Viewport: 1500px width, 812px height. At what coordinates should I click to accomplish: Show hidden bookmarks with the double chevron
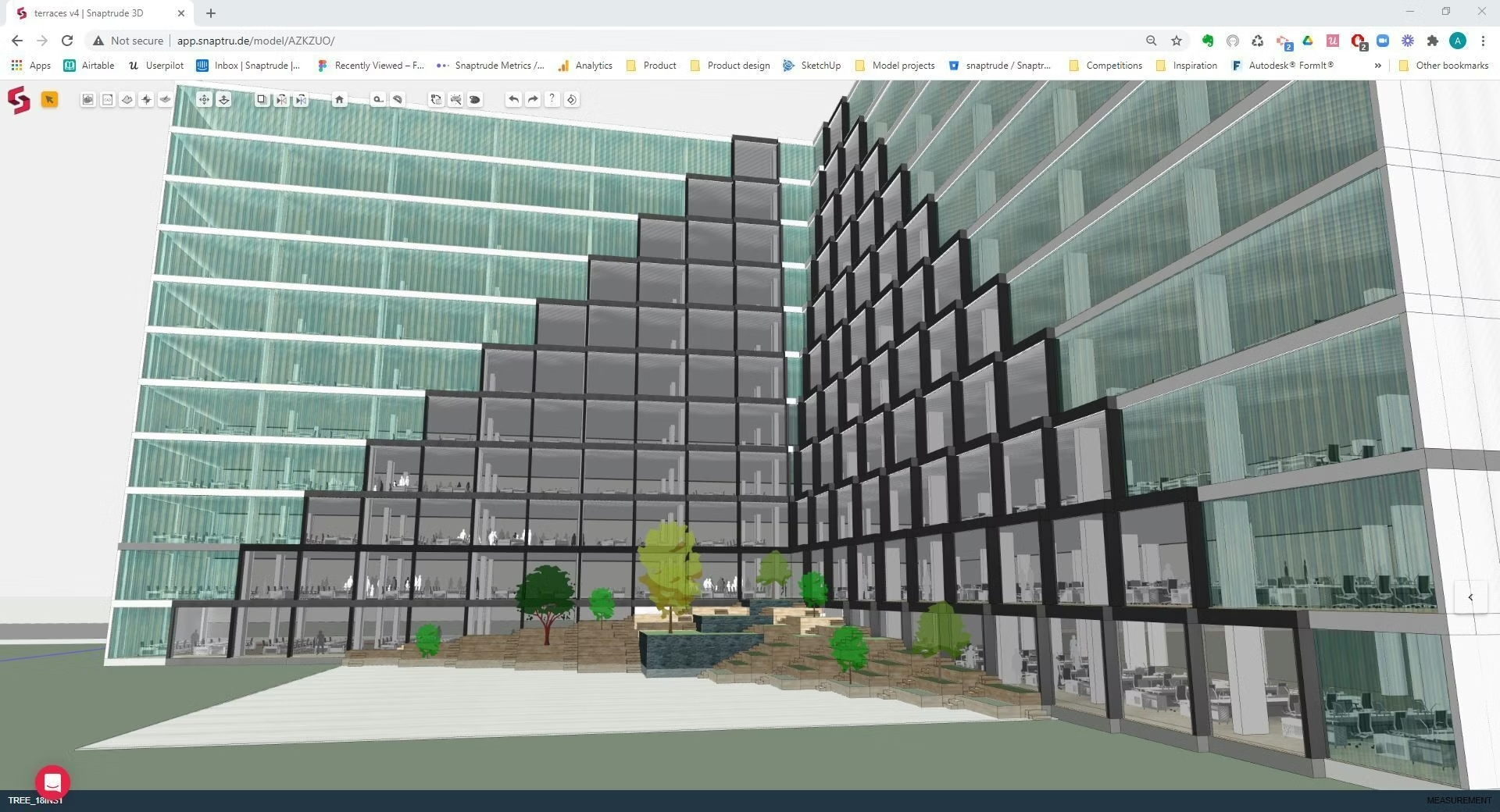click(x=1377, y=66)
